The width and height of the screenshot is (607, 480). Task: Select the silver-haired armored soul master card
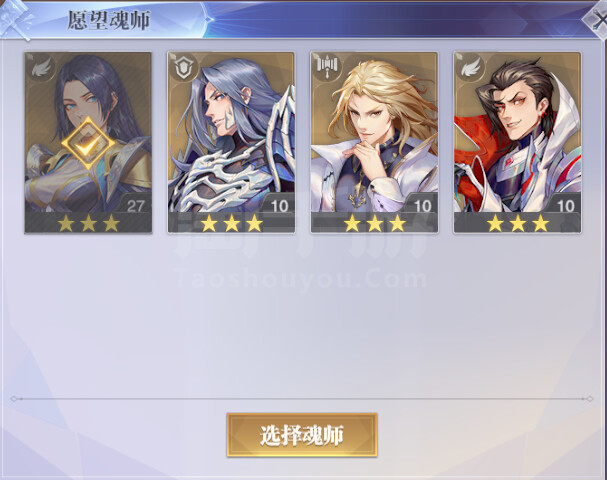click(x=231, y=142)
